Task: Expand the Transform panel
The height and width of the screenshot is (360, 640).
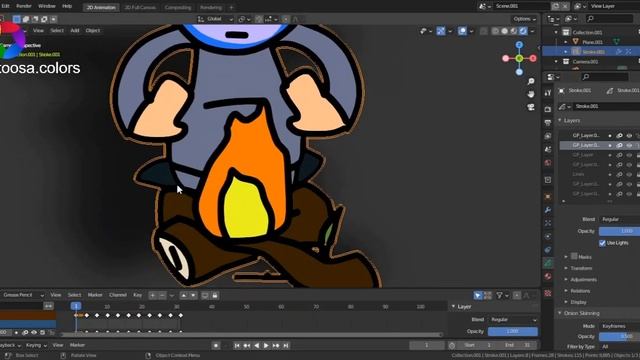Action: coord(566,268)
